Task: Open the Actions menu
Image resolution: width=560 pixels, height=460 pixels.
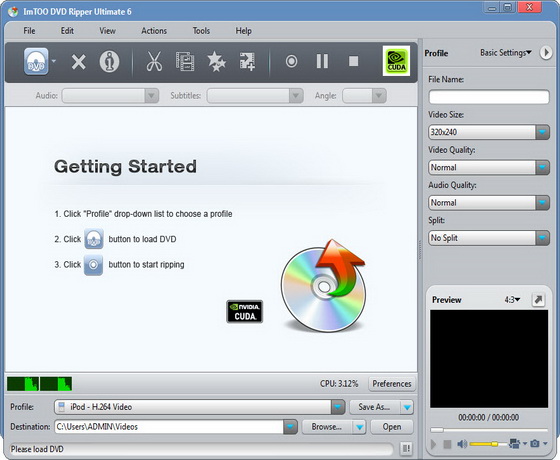Action: tap(154, 31)
